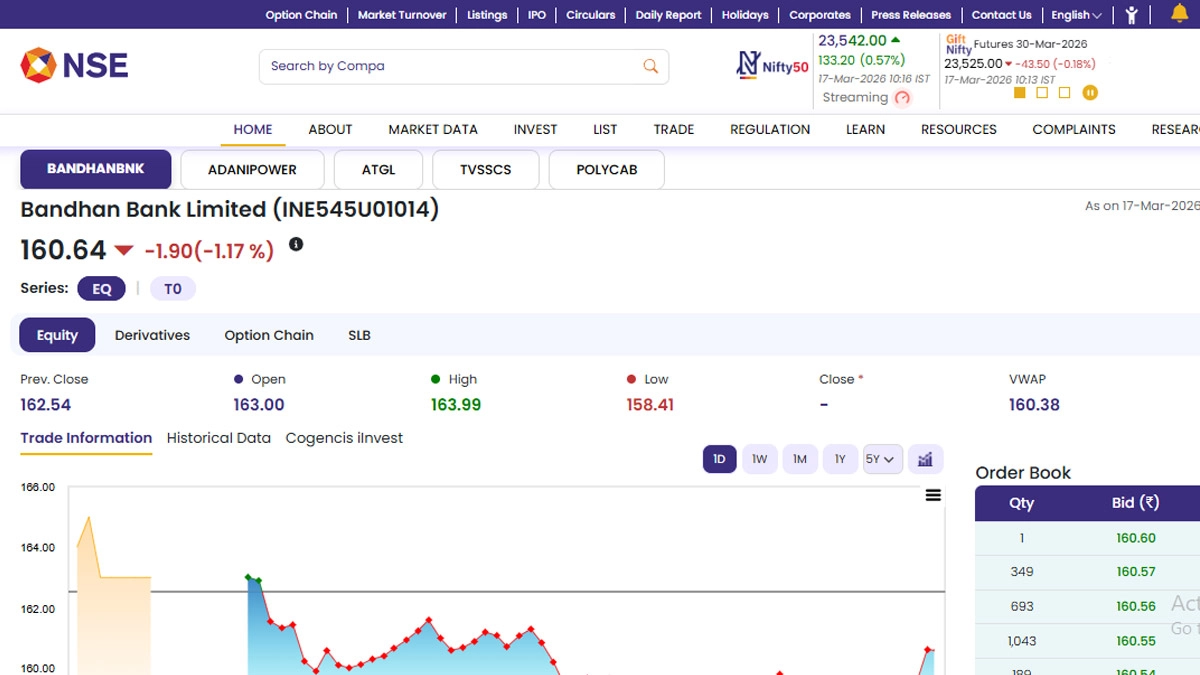Viewport: 1200px width, 675px height.
Task: Switch series to T0
Action: tap(173, 289)
